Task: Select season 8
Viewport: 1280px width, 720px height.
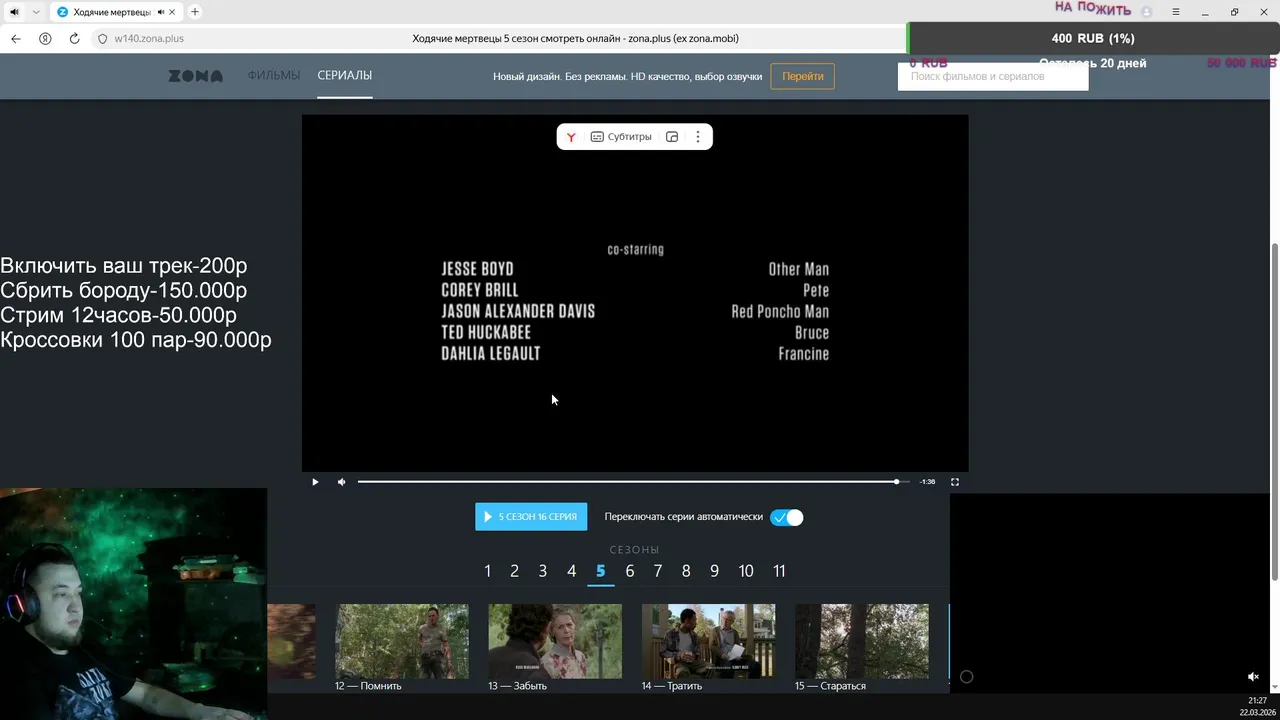Action: coord(686,571)
